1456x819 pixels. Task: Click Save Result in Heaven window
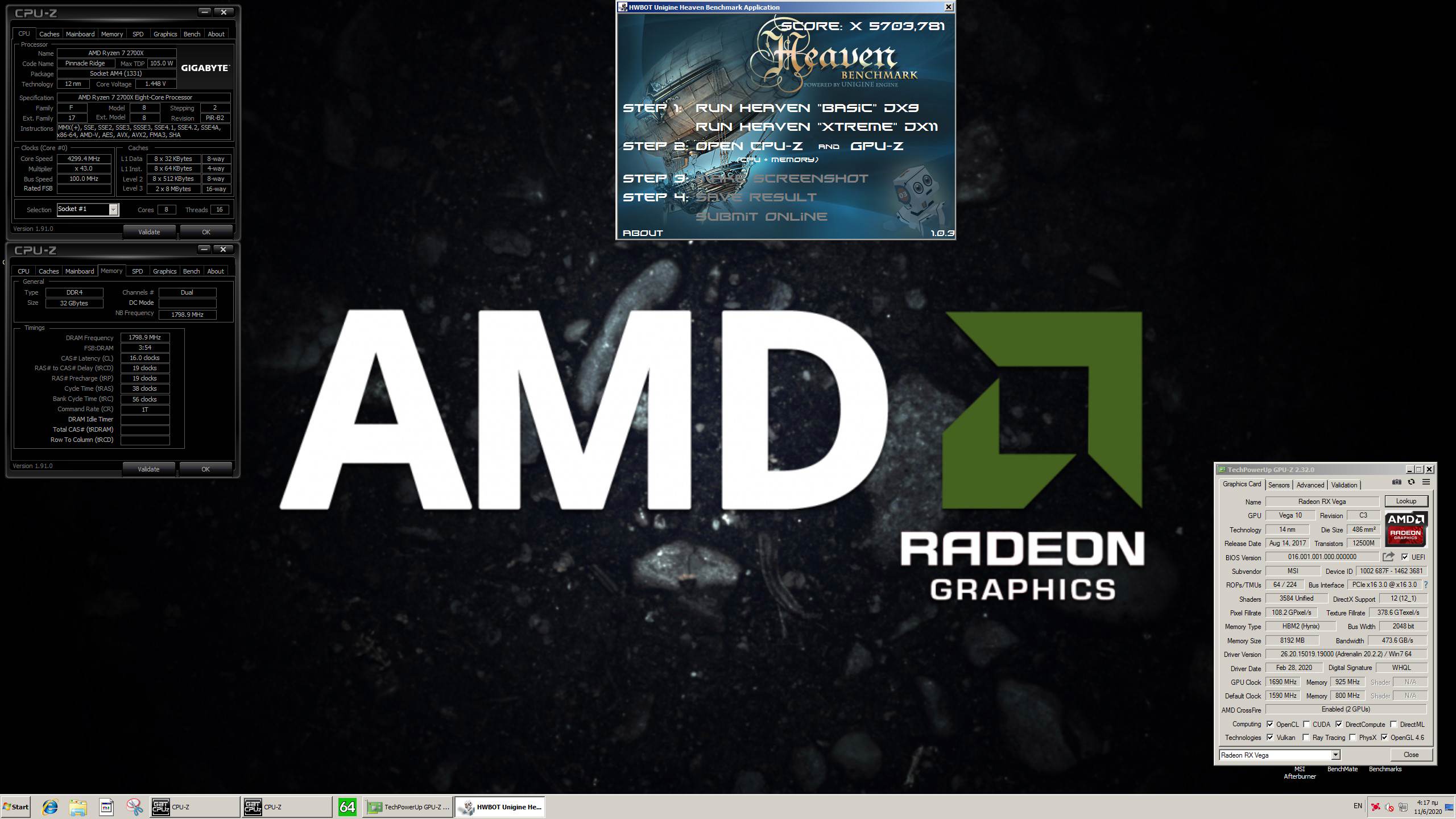click(756, 197)
